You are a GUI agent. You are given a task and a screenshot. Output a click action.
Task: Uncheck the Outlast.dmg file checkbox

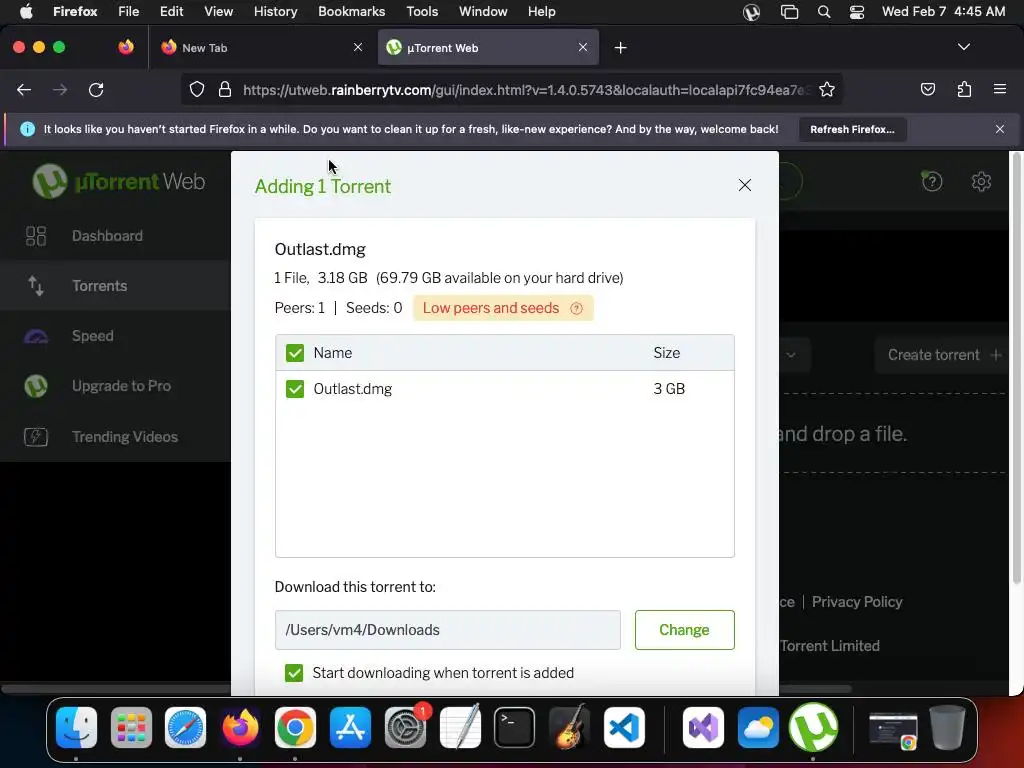click(x=295, y=389)
